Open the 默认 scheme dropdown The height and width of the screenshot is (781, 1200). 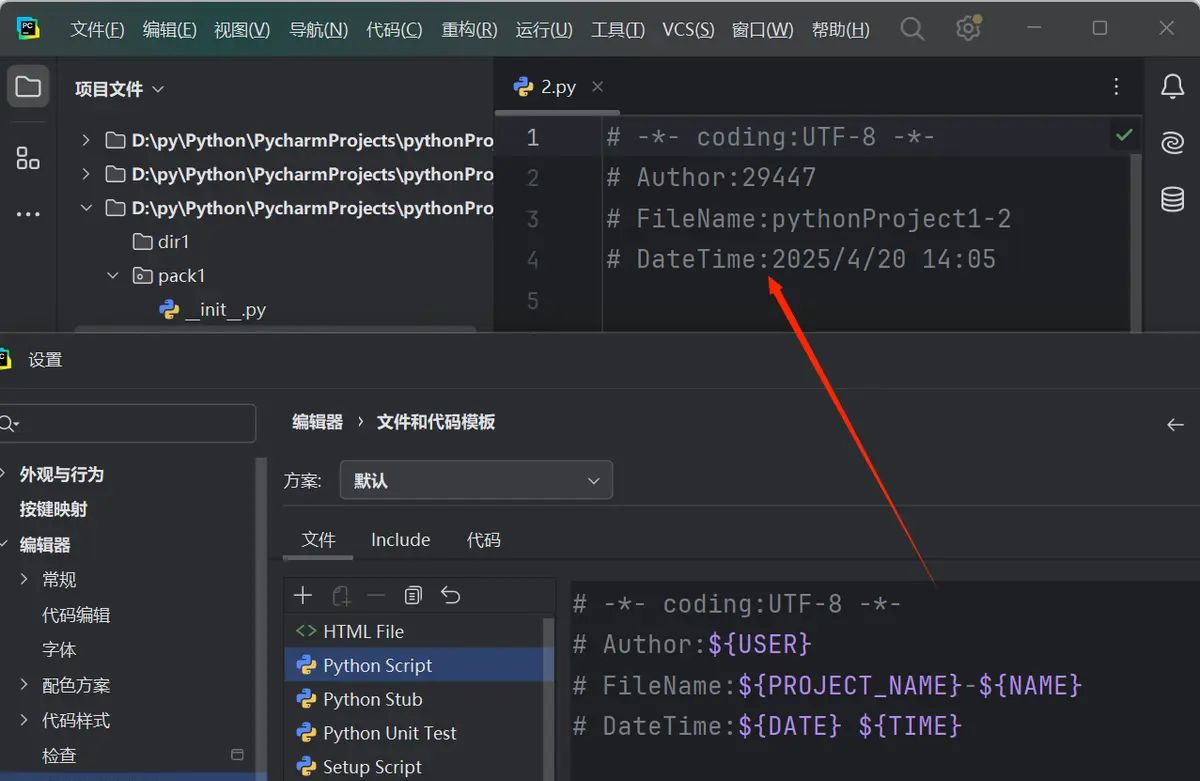pyautogui.click(x=475, y=480)
